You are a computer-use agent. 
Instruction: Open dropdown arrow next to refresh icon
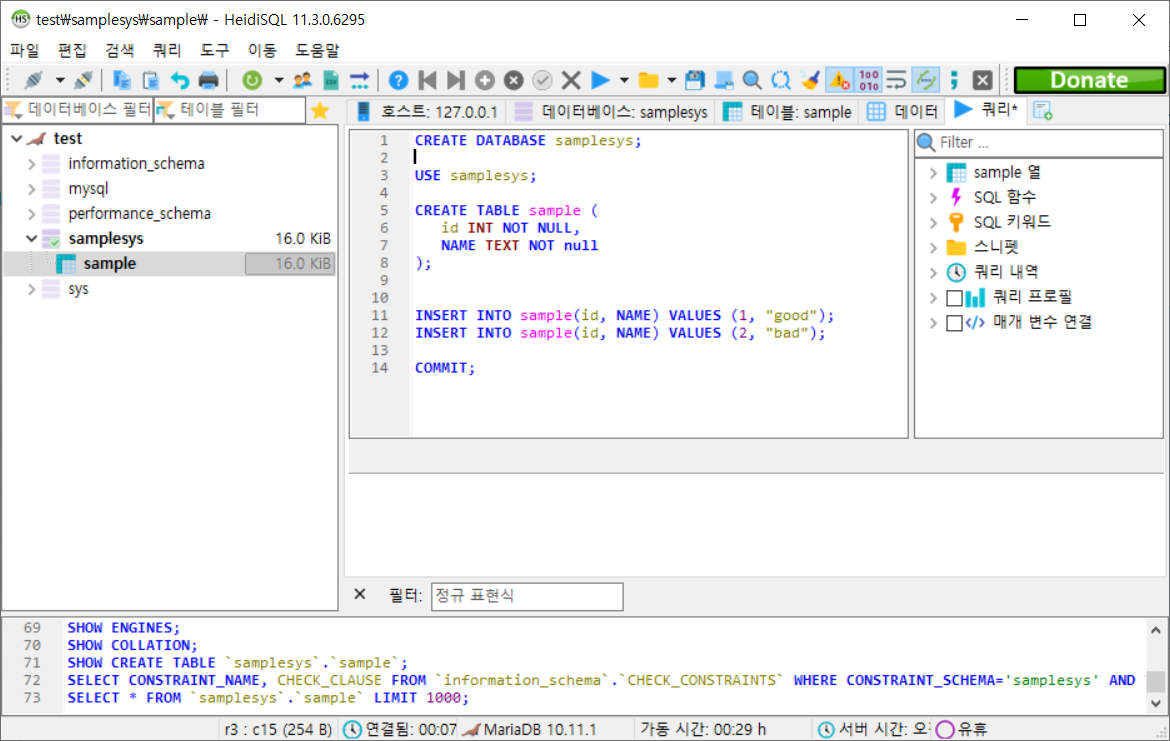click(x=278, y=80)
